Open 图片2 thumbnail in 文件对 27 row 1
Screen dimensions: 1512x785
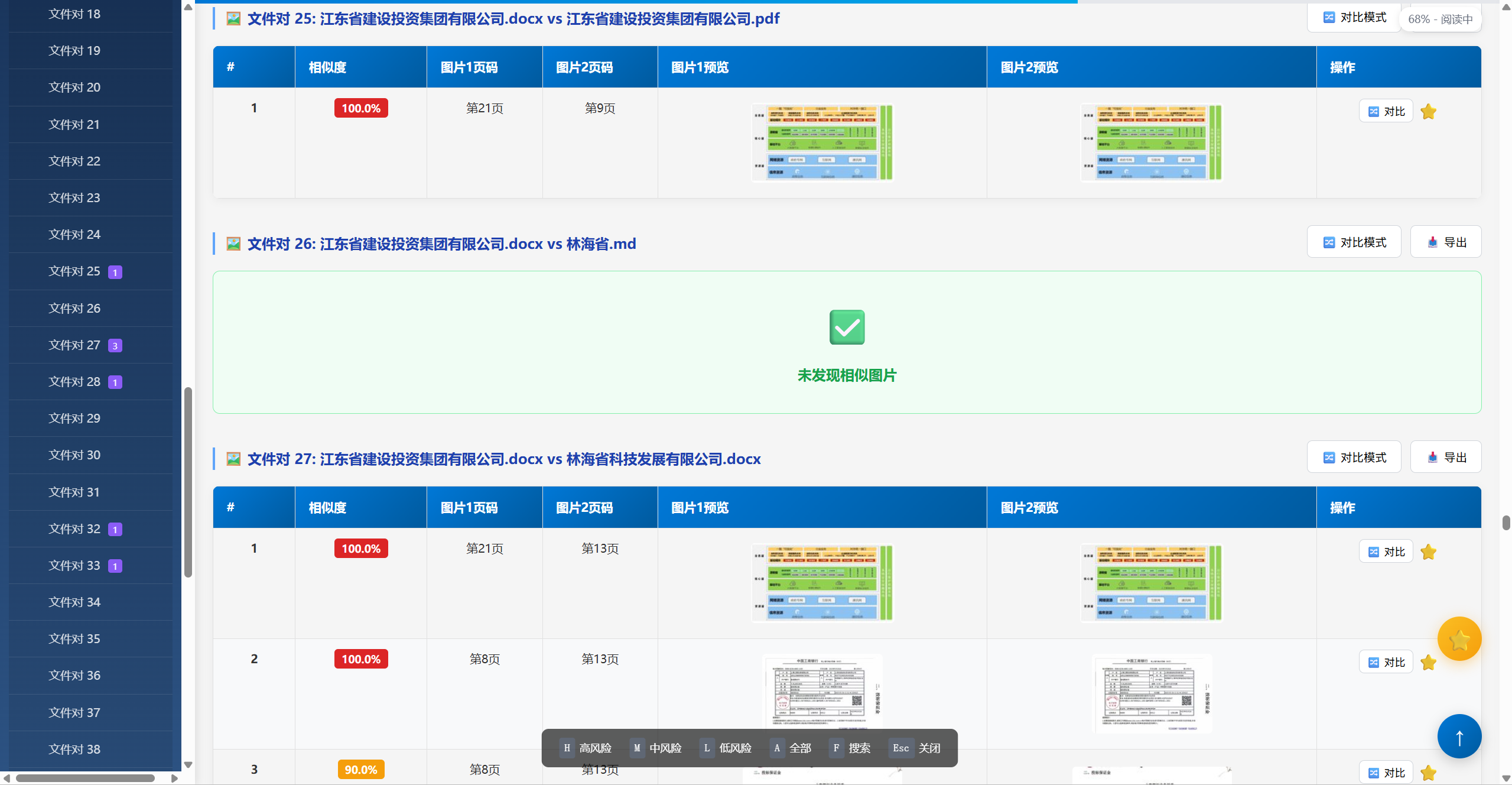(x=1151, y=583)
